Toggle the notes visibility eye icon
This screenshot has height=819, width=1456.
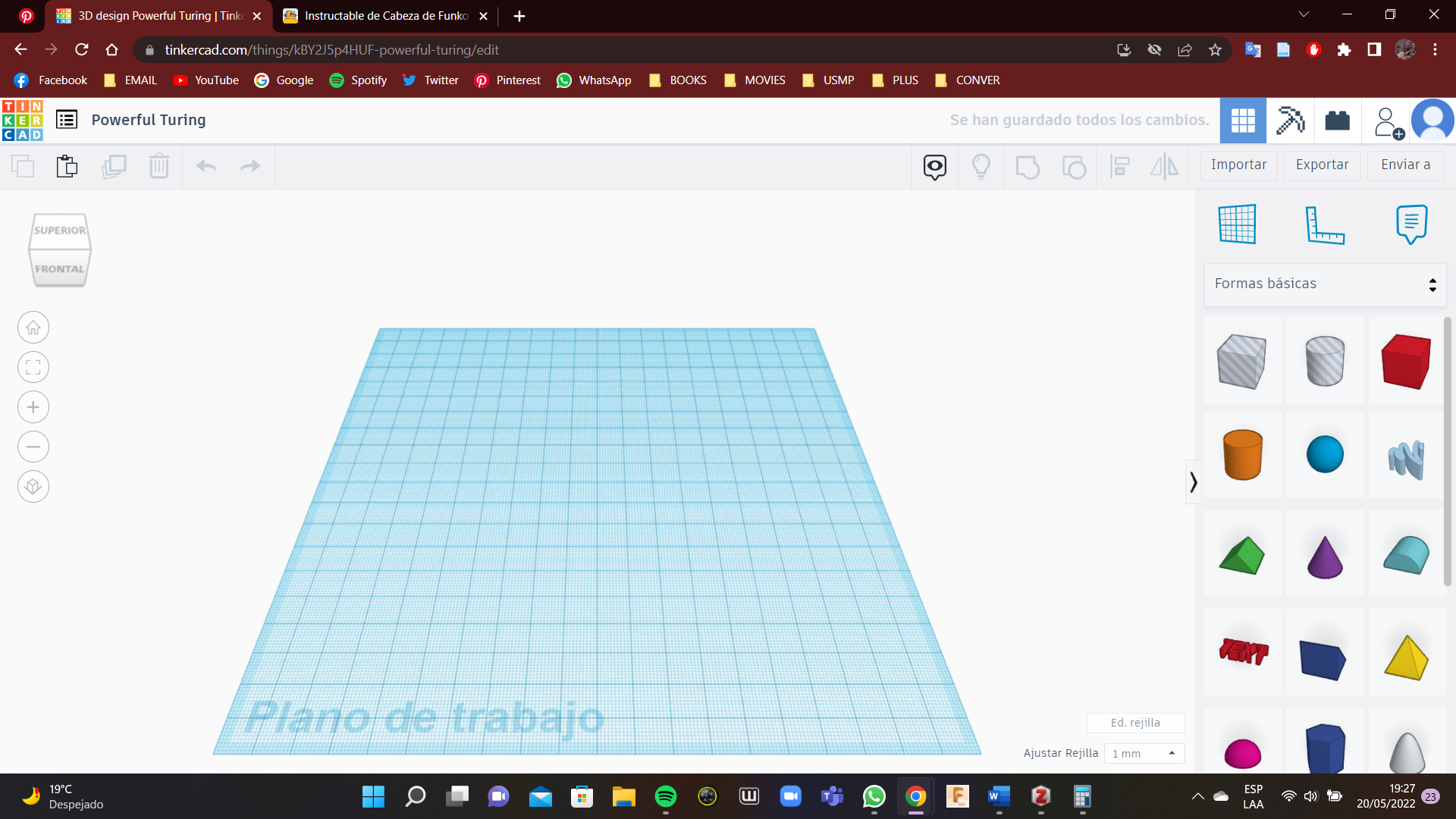(934, 166)
